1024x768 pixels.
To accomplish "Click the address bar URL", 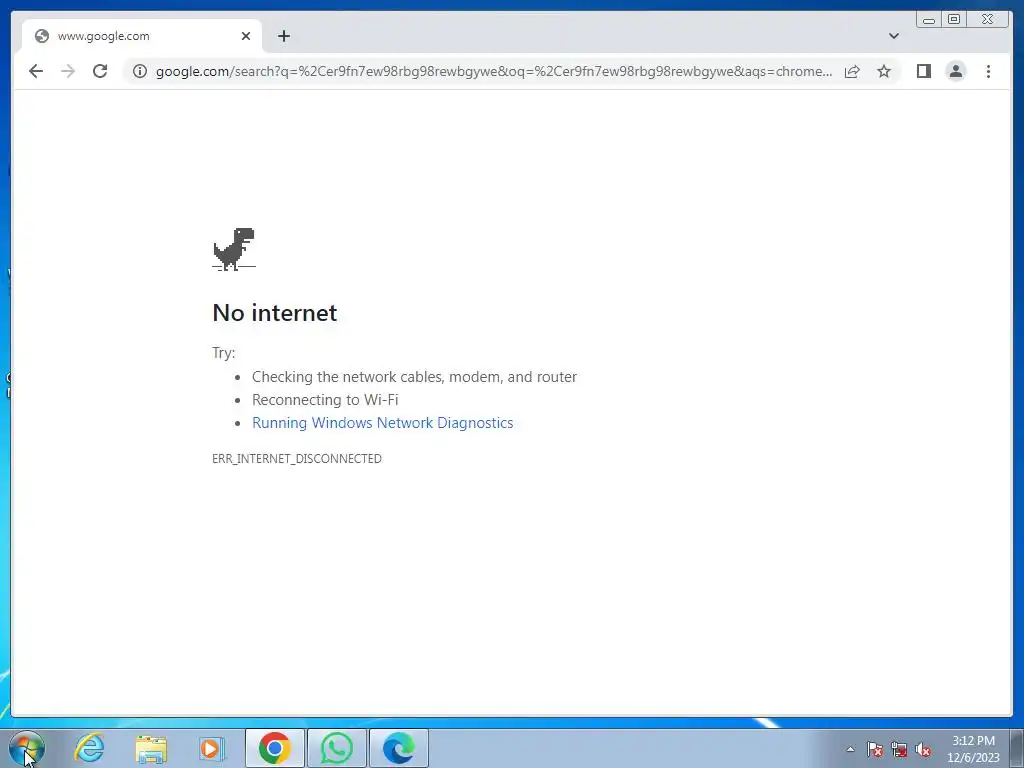I will [494, 71].
